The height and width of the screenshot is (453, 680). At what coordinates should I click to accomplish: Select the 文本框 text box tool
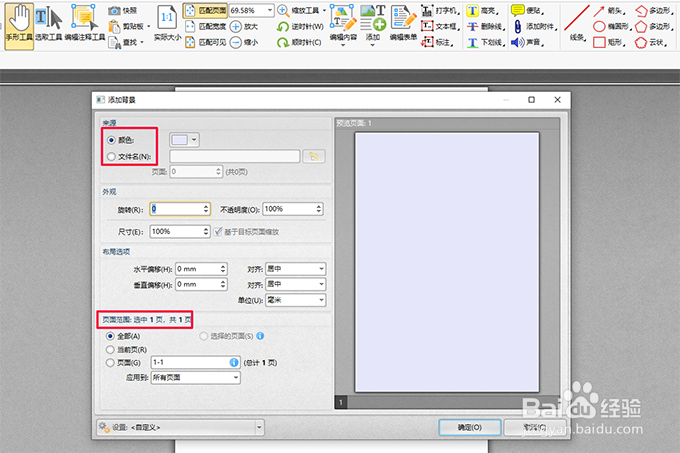440,26
